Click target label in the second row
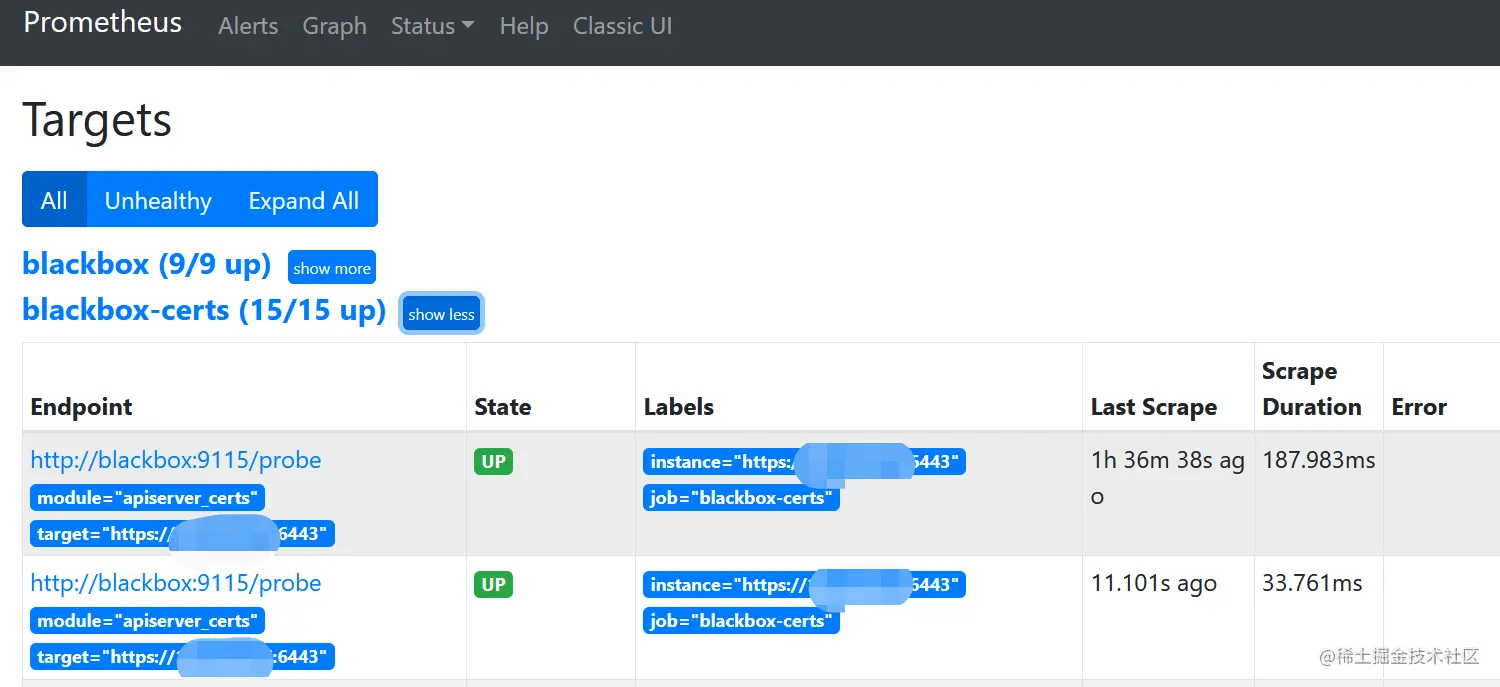Image resolution: width=1500 pixels, height=687 pixels. [x=182, y=657]
